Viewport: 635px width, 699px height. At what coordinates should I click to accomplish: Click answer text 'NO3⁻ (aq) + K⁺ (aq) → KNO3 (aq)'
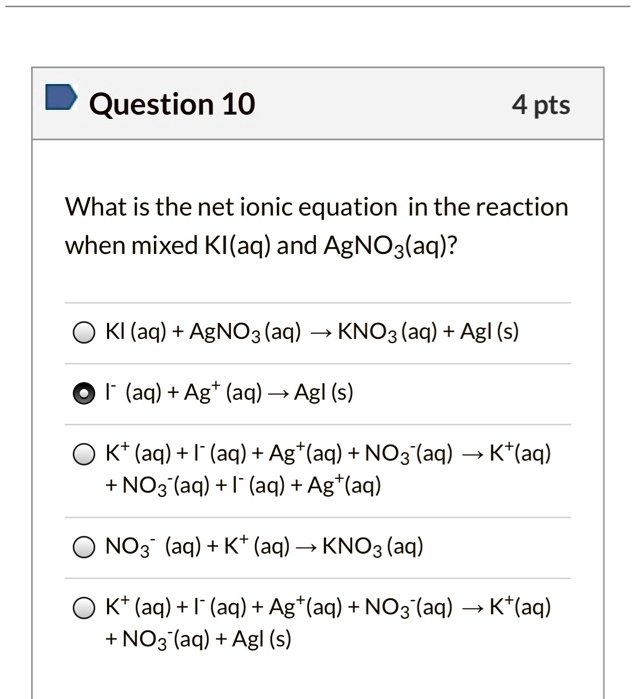[263, 547]
